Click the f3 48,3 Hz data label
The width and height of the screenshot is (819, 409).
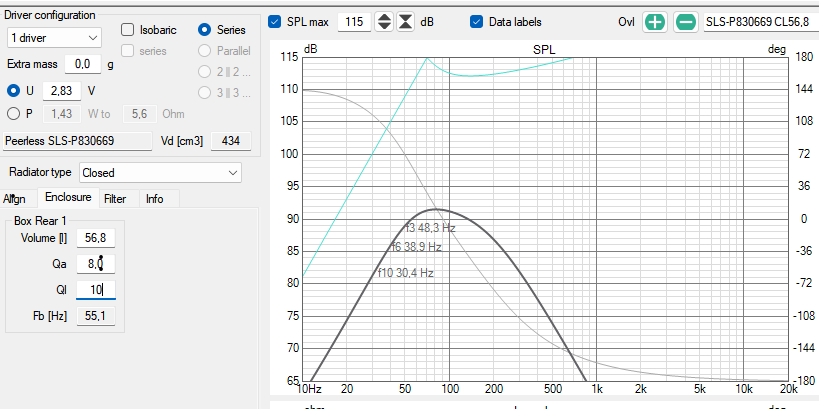click(430, 228)
